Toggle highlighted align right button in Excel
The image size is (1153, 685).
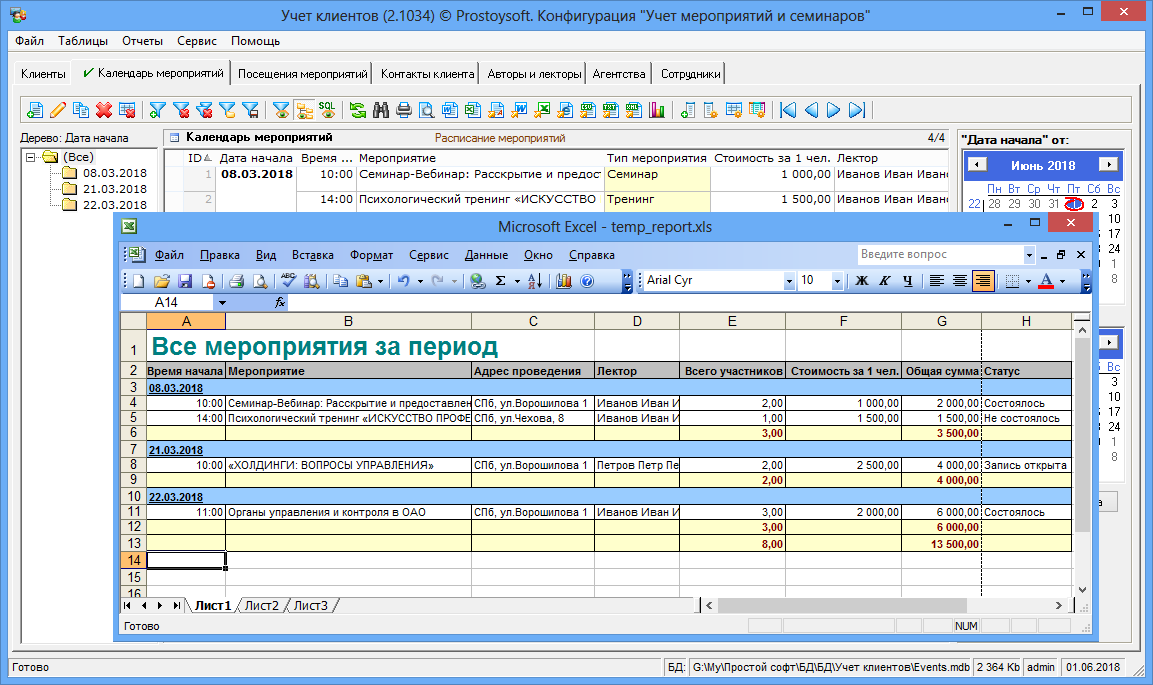983,281
